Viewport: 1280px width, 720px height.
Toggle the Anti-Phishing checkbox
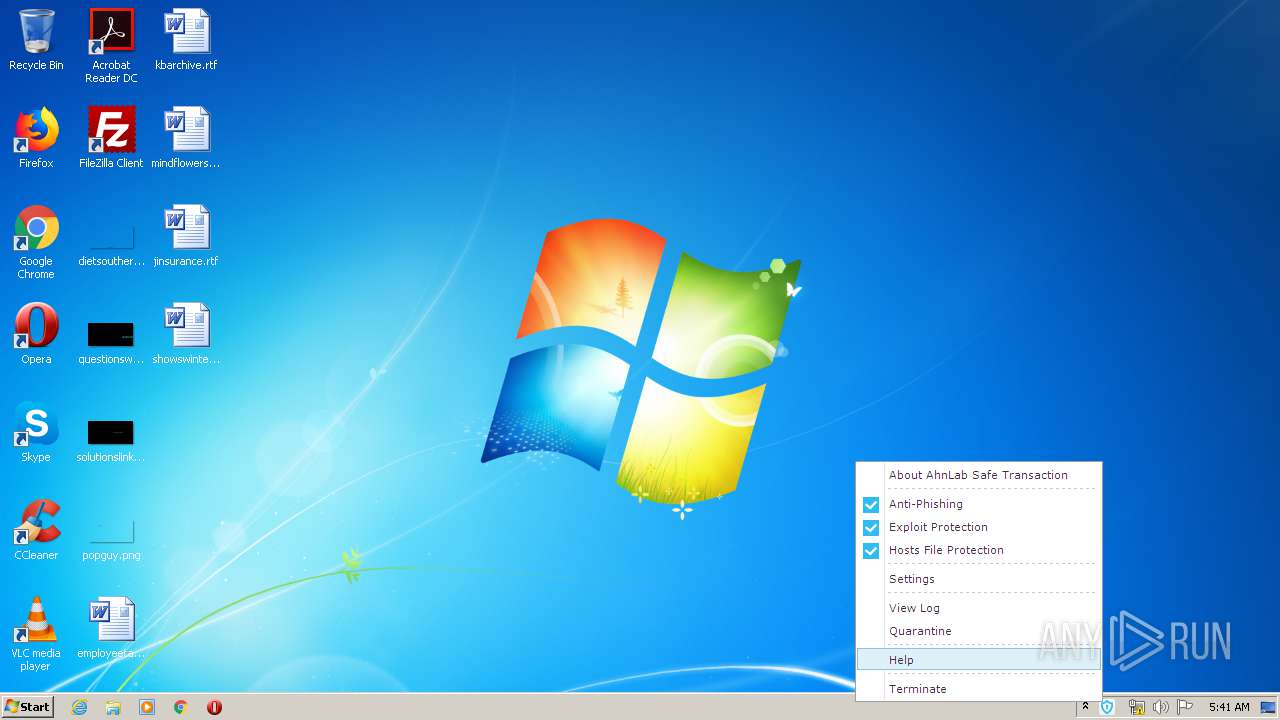[x=871, y=505]
